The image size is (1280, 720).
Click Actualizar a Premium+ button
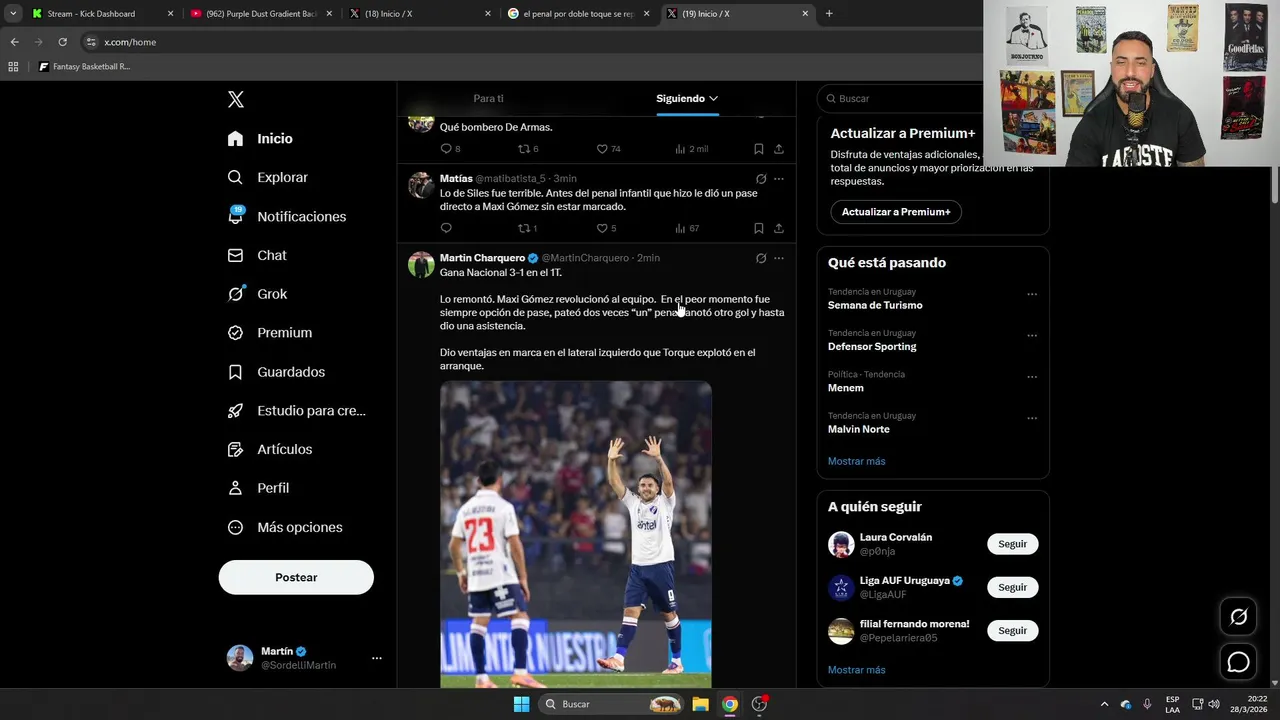896,212
